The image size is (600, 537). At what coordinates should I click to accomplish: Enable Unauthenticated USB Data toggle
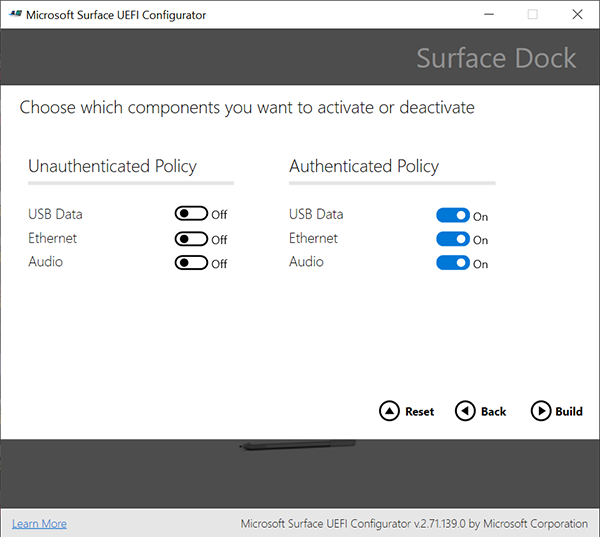coord(191,214)
